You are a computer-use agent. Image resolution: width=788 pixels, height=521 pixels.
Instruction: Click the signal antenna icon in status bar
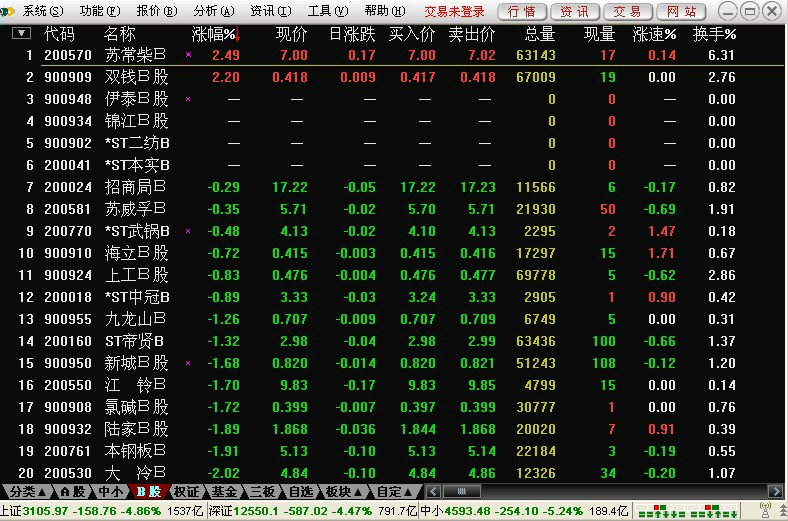pos(765,510)
